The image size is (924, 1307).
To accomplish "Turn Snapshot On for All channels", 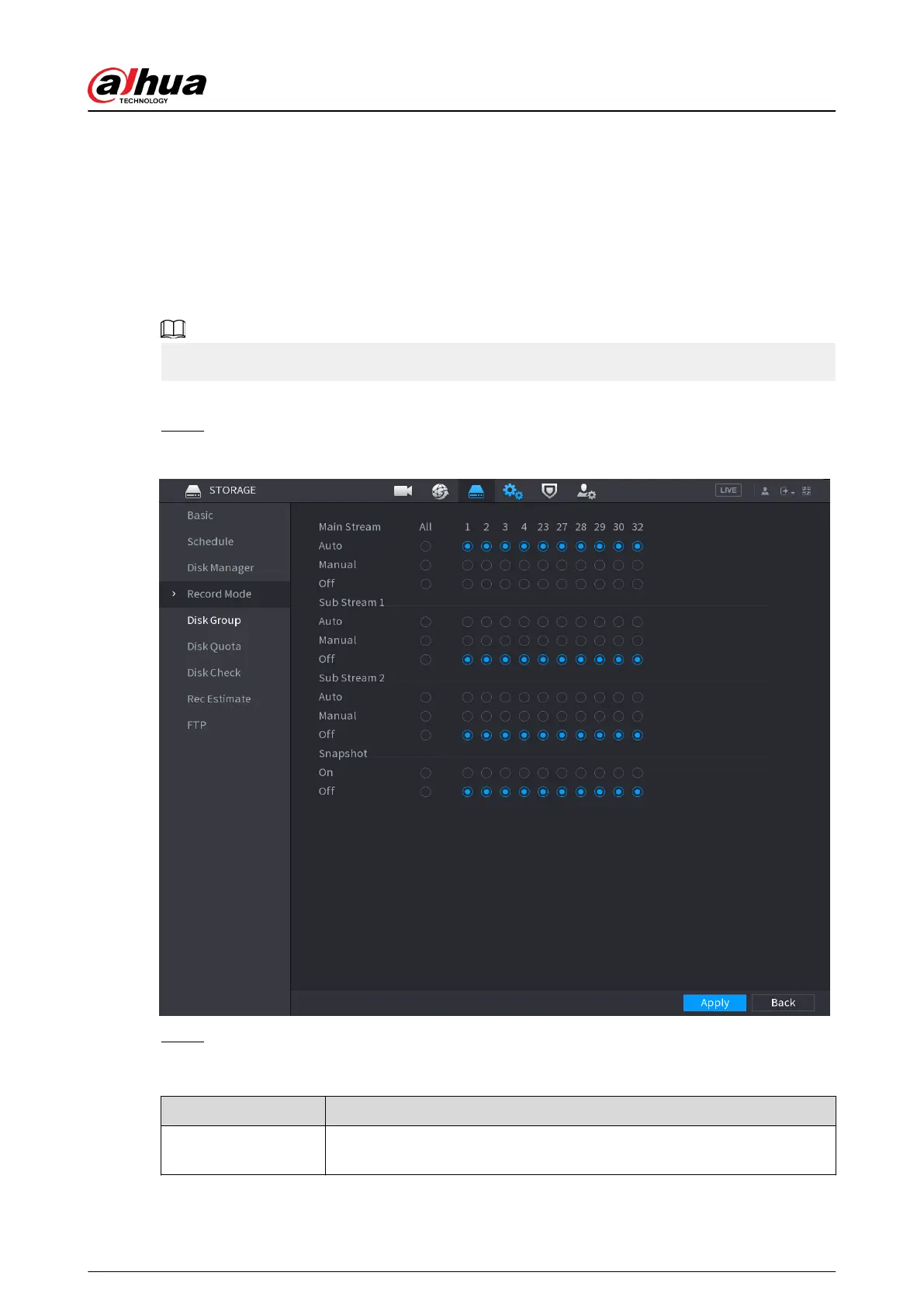I will pyautogui.click(x=425, y=773).
